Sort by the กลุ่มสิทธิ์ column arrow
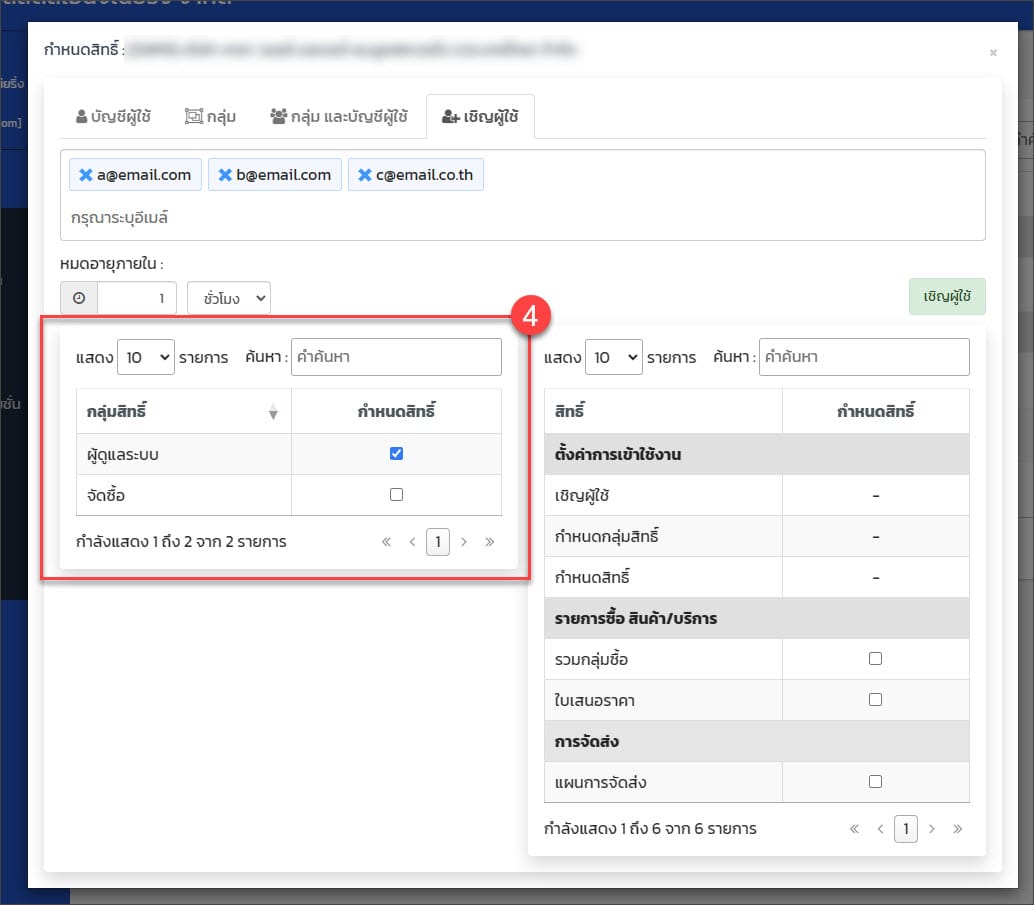1034x905 pixels. [273, 412]
